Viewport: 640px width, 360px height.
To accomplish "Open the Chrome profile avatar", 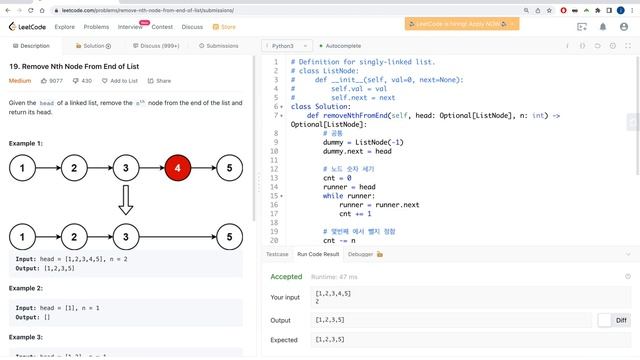I will click(620, 10).
